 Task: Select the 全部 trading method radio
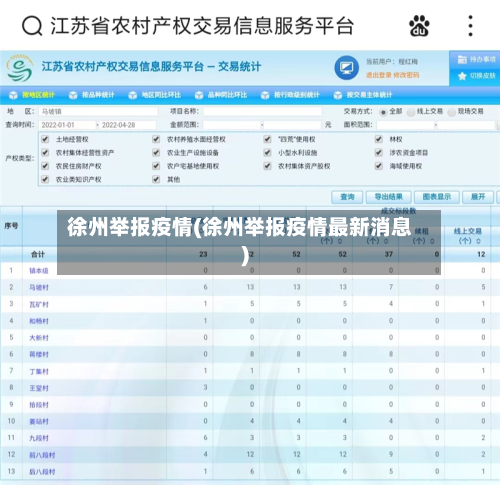[x=383, y=112]
